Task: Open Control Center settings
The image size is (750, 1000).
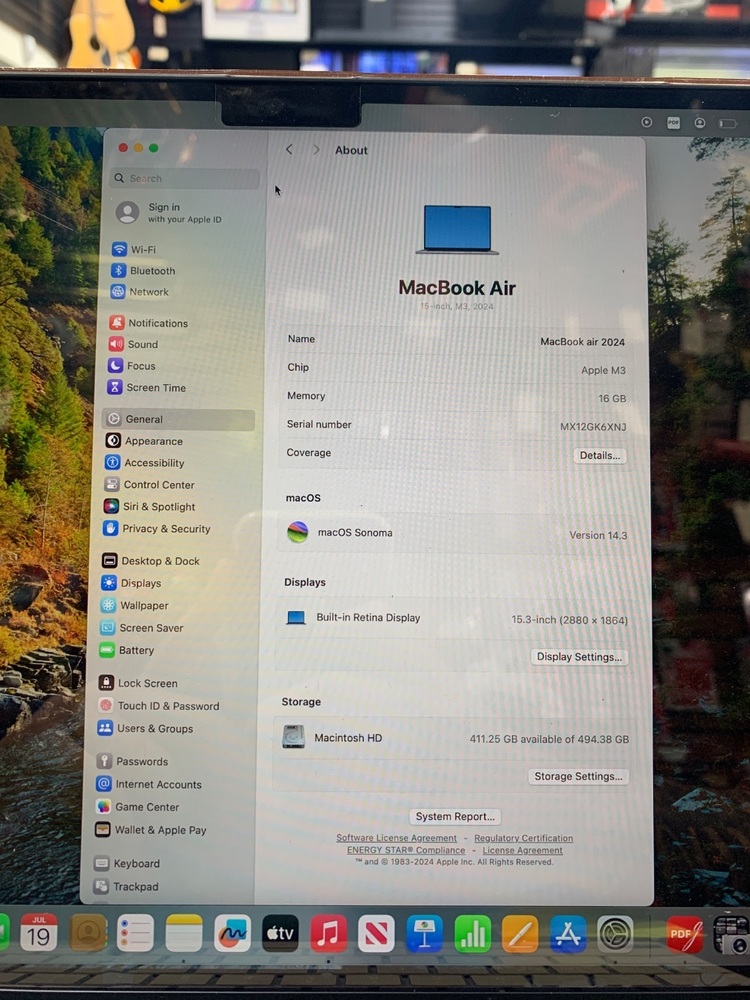Action: pos(150,485)
